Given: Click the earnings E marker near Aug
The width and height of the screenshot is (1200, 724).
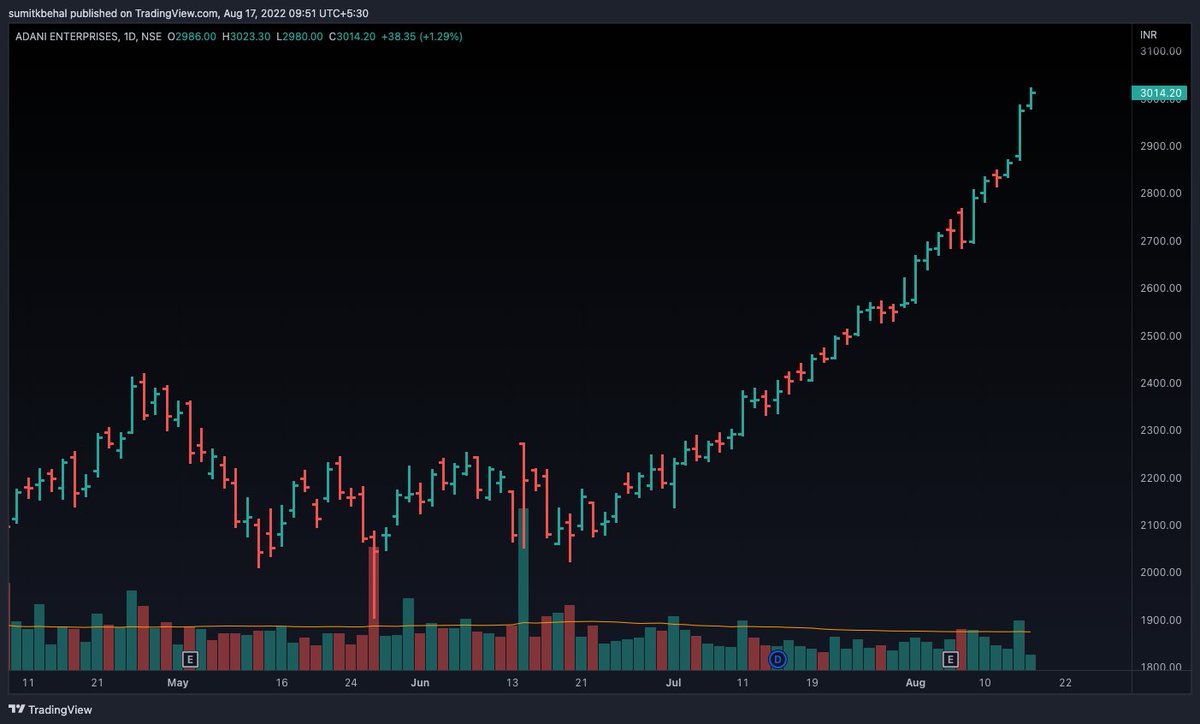Looking at the screenshot, I should (x=950, y=659).
